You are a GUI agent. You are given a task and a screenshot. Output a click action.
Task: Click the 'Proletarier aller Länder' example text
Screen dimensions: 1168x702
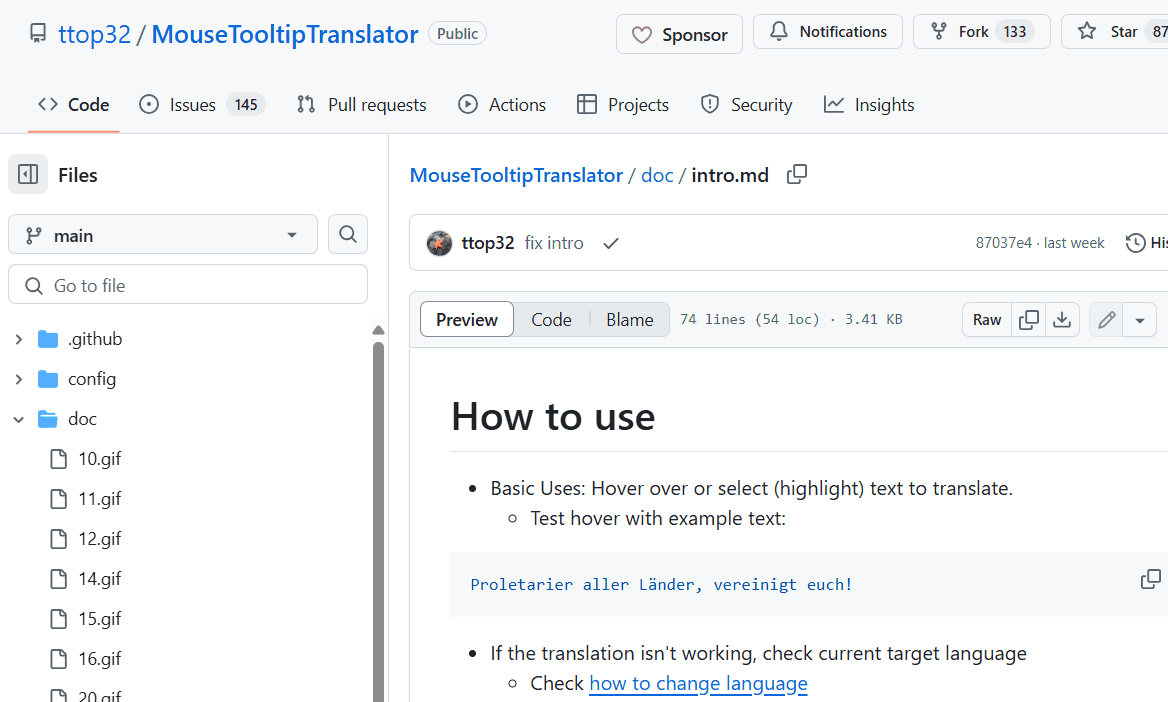(661, 584)
